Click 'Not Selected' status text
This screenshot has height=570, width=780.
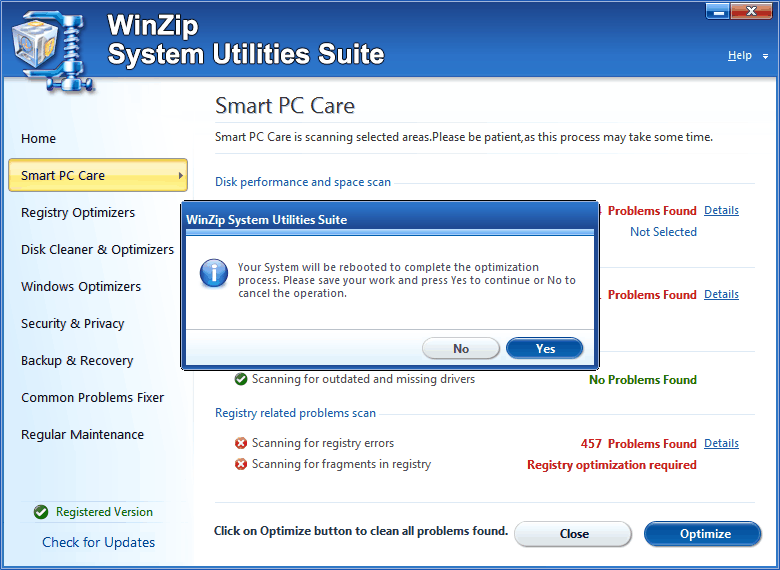click(663, 232)
